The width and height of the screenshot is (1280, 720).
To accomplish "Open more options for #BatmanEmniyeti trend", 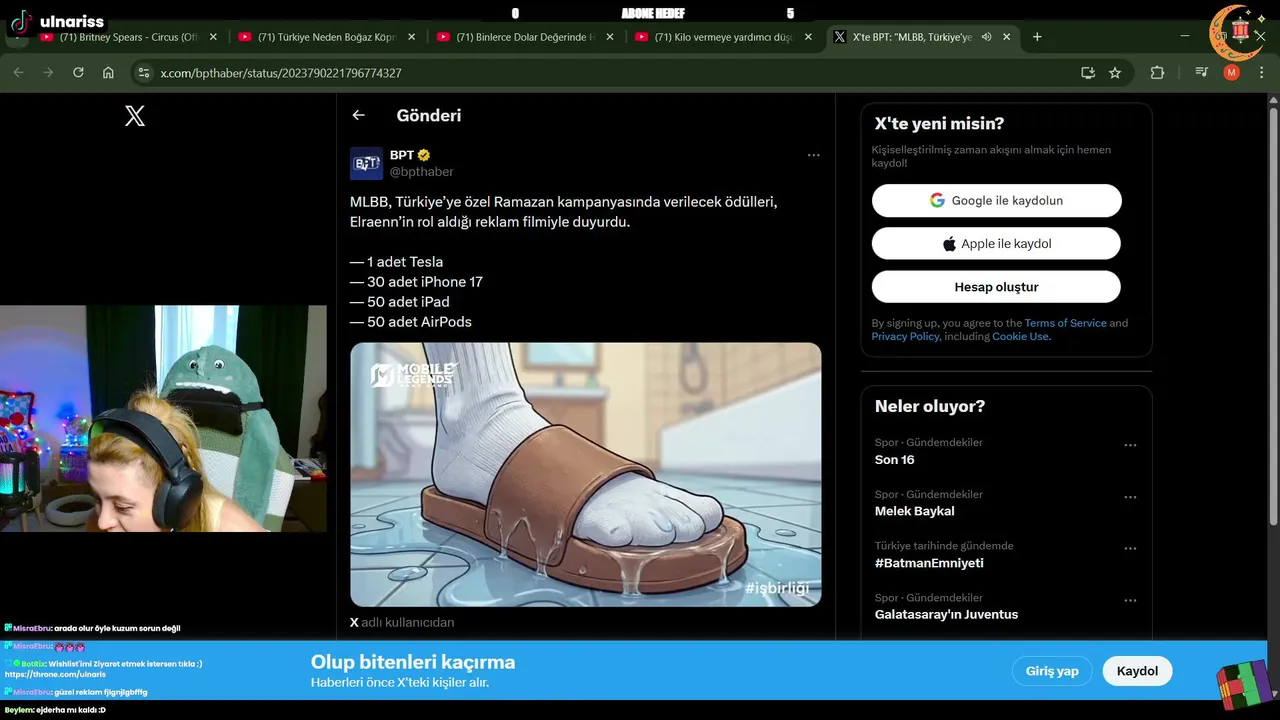I will (1130, 548).
